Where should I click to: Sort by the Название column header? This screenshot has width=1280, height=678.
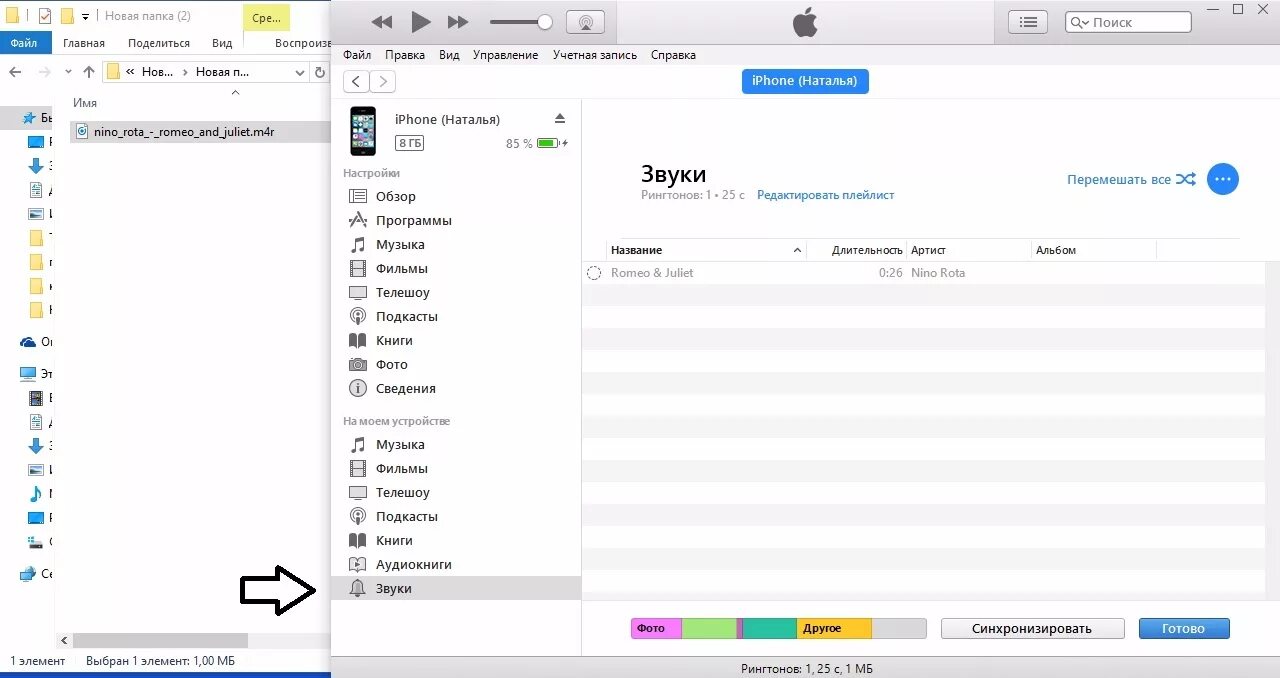pos(706,250)
